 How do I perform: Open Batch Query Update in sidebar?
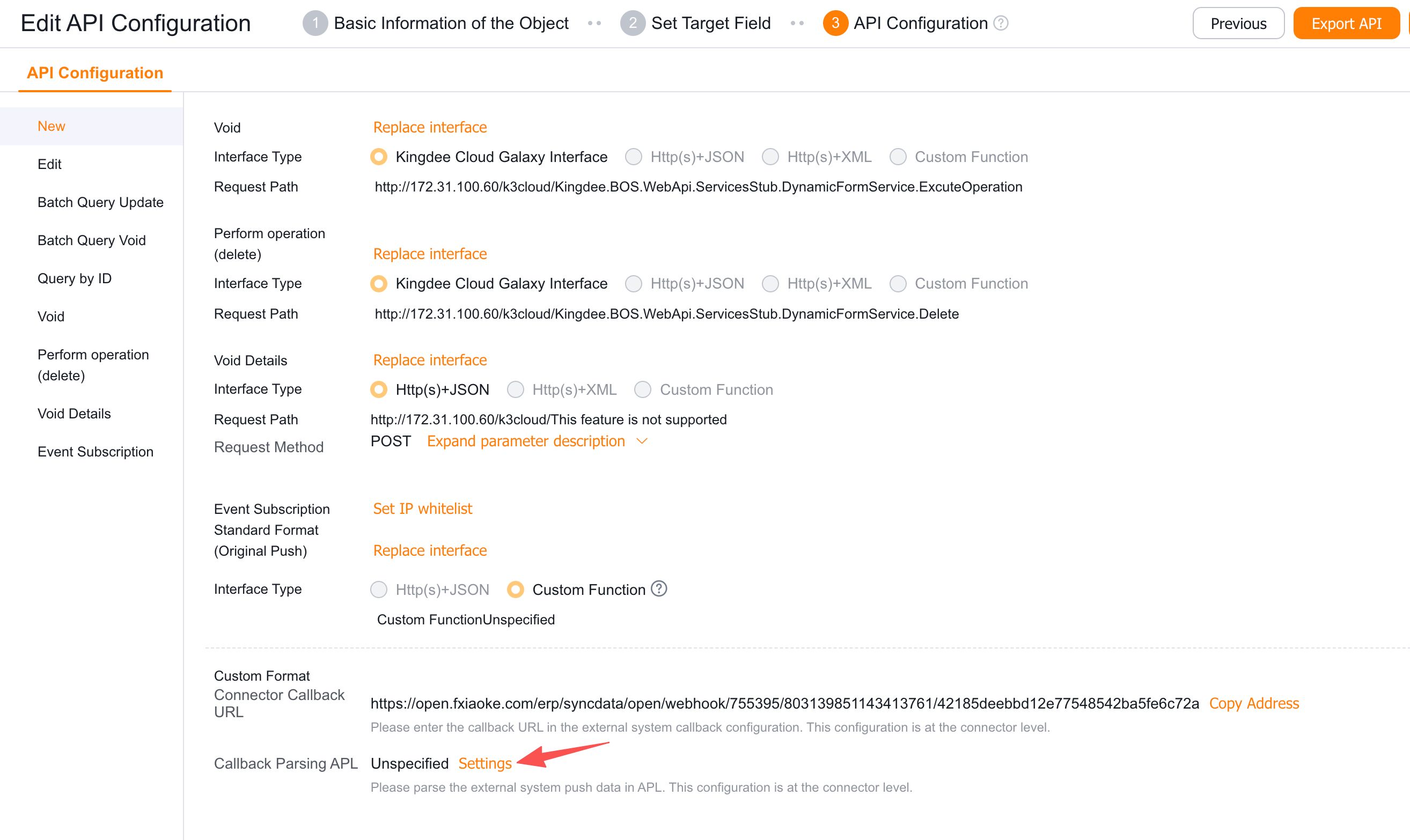(x=100, y=202)
